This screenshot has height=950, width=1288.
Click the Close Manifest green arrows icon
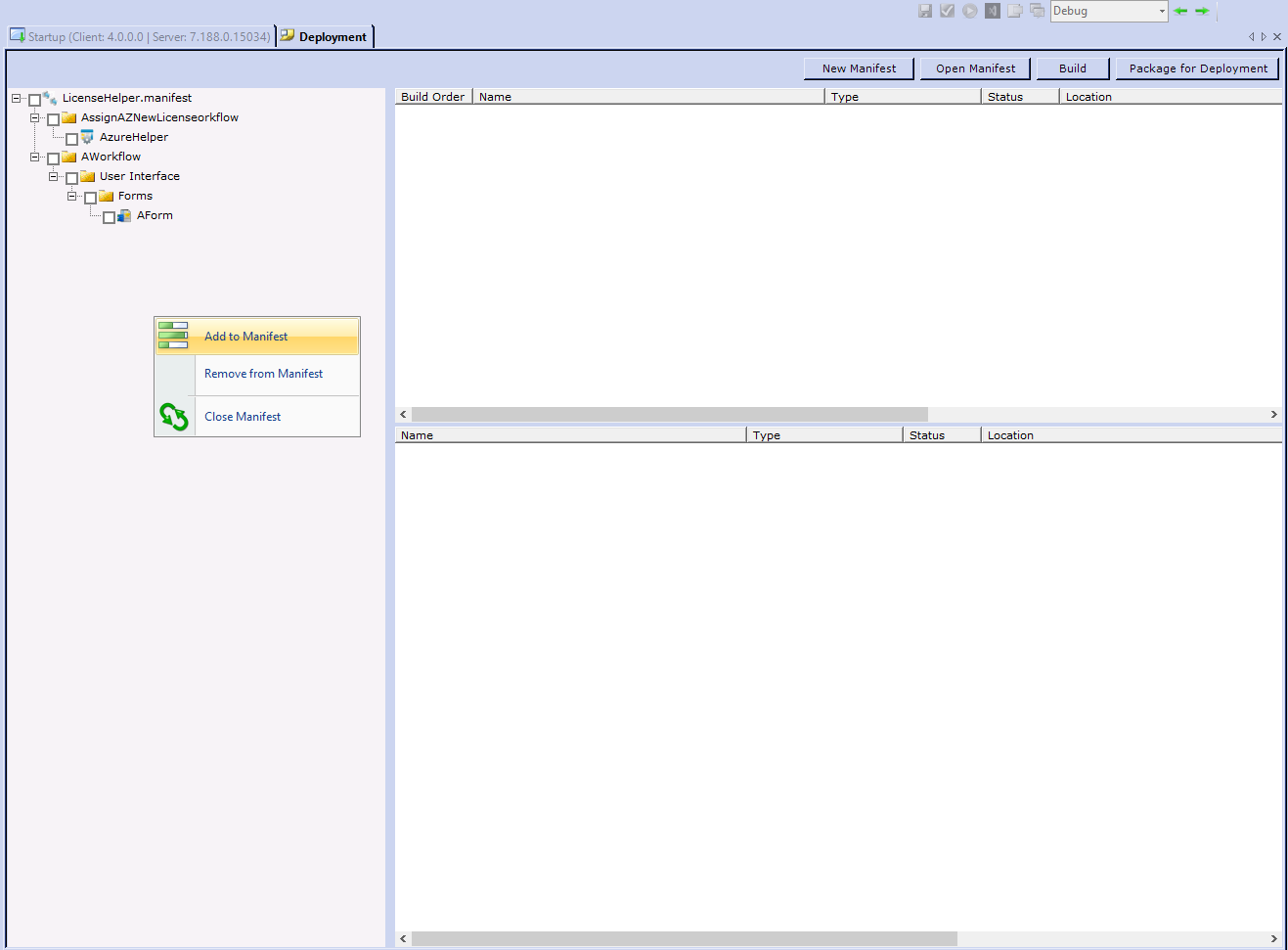pyautogui.click(x=174, y=417)
